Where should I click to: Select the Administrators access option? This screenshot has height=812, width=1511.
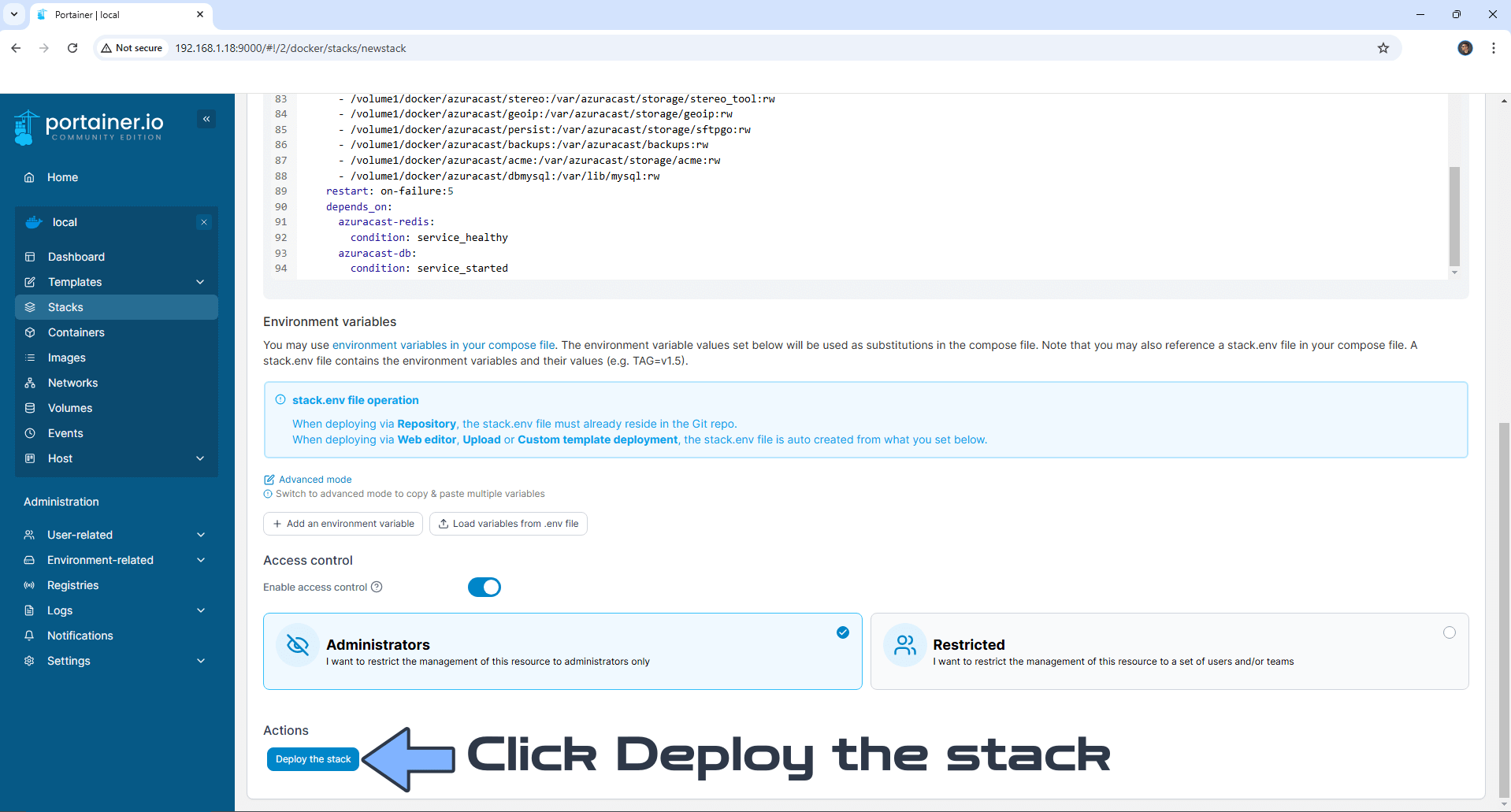click(562, 651)
